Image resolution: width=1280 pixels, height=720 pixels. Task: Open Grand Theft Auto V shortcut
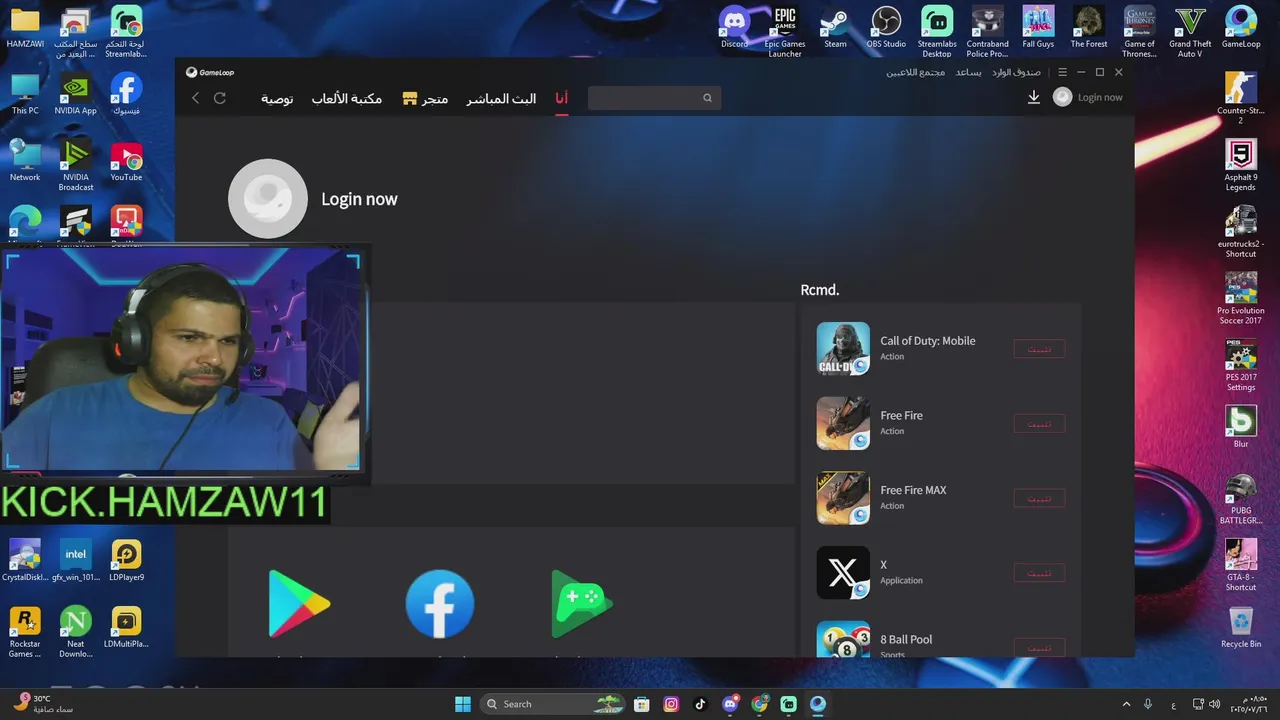(1190, 31)
